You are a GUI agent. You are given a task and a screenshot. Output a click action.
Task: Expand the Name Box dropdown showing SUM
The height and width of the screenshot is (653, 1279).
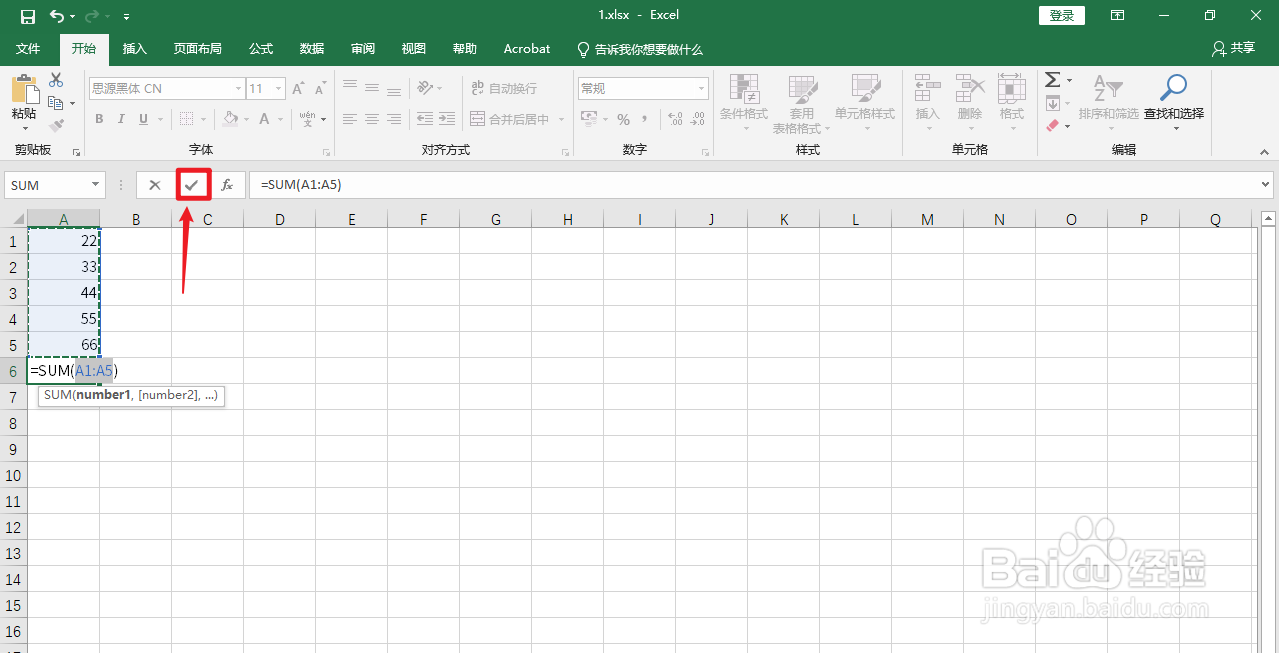96,185
